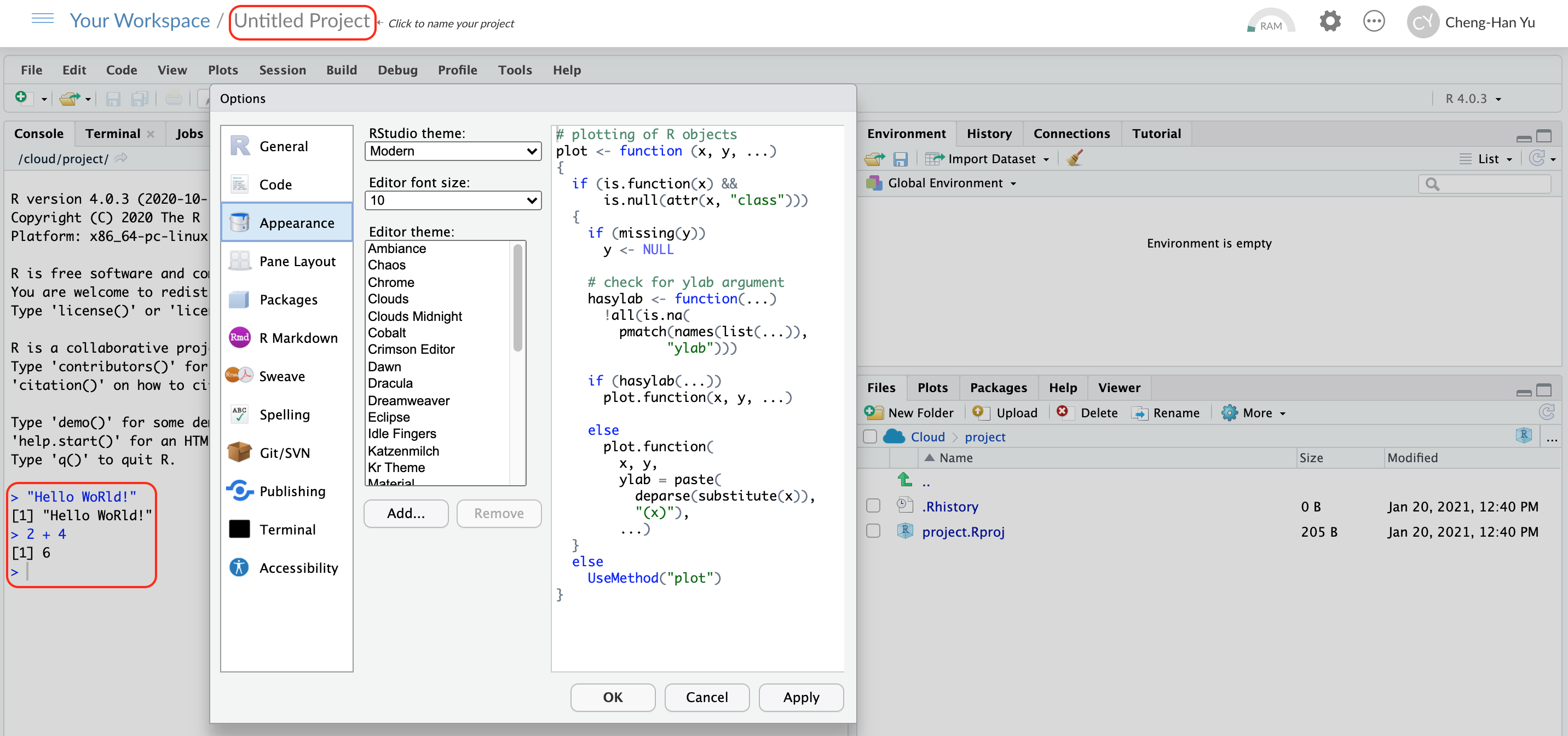
Task: Select Accessibility in Options sidebar
Action: coord(287,568)
